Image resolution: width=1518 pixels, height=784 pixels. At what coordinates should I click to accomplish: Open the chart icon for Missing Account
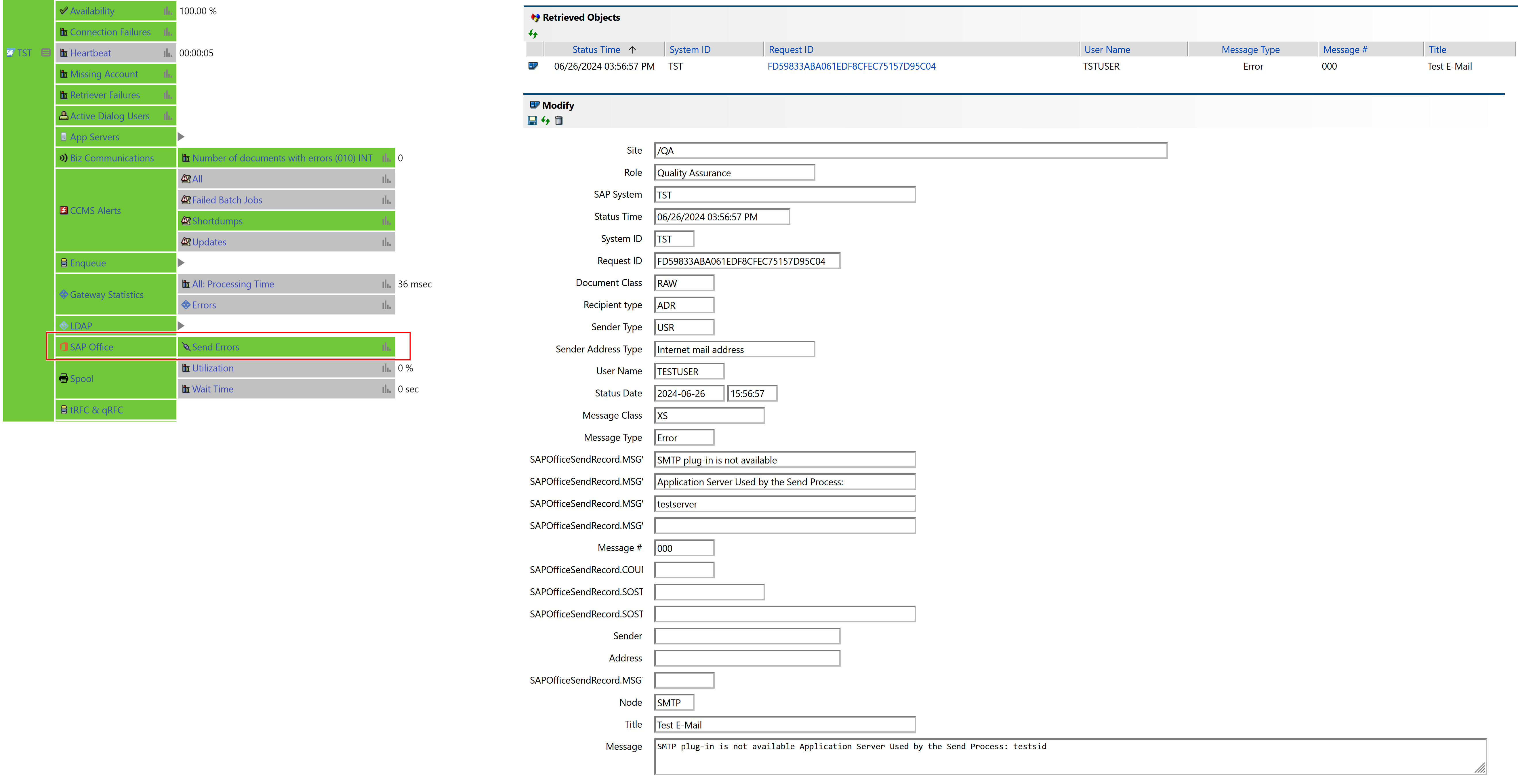pyautogui.click(x=168, y=74)
